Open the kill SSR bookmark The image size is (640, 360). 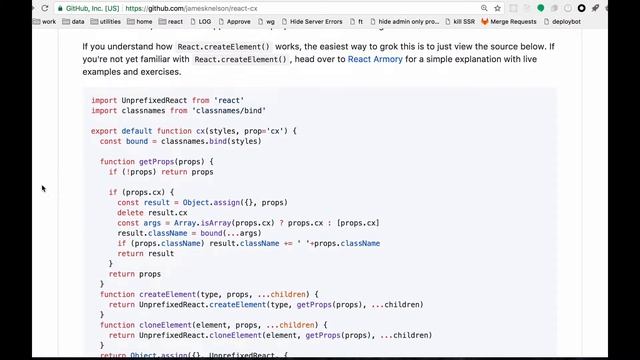tap(460, 22)
